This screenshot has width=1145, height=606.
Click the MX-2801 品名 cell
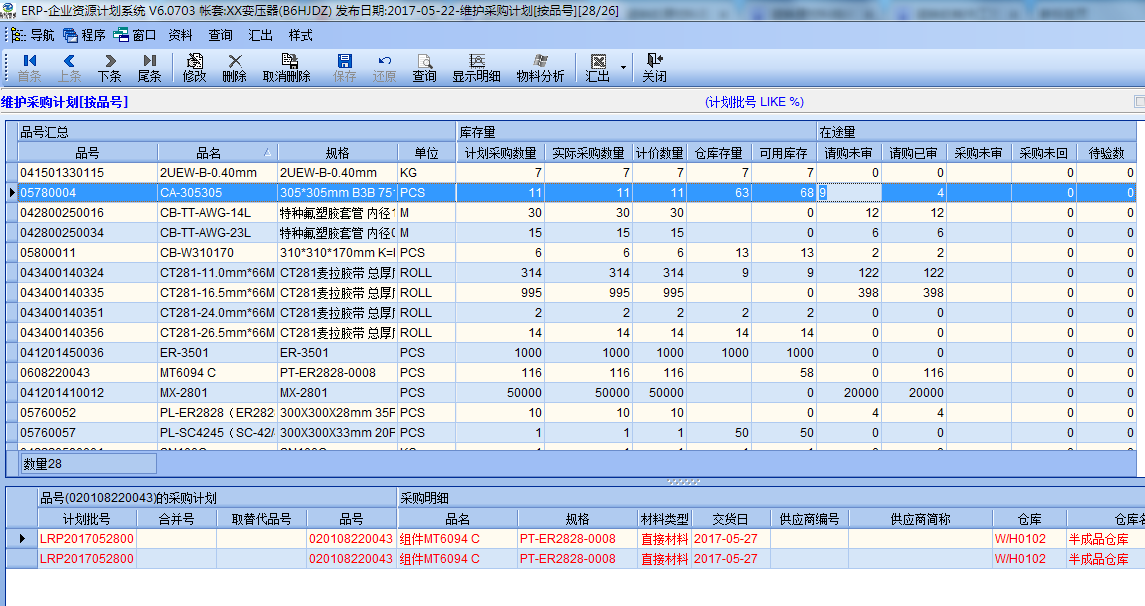pos(218,393)
